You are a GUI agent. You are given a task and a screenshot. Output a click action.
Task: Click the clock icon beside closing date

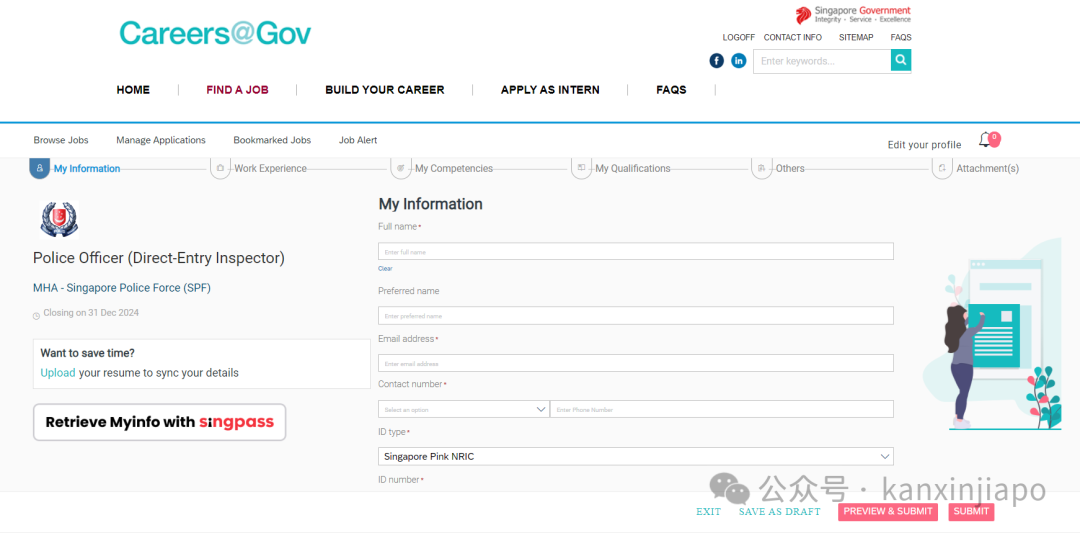click(x=37, y=315)
